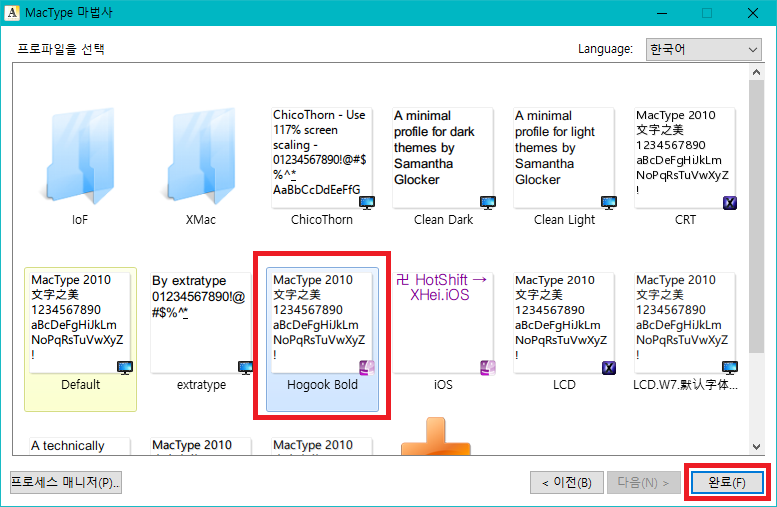777x507 pixels.
Task: Open the Language dropdown showing 한국어
Action: pos(703,49)
